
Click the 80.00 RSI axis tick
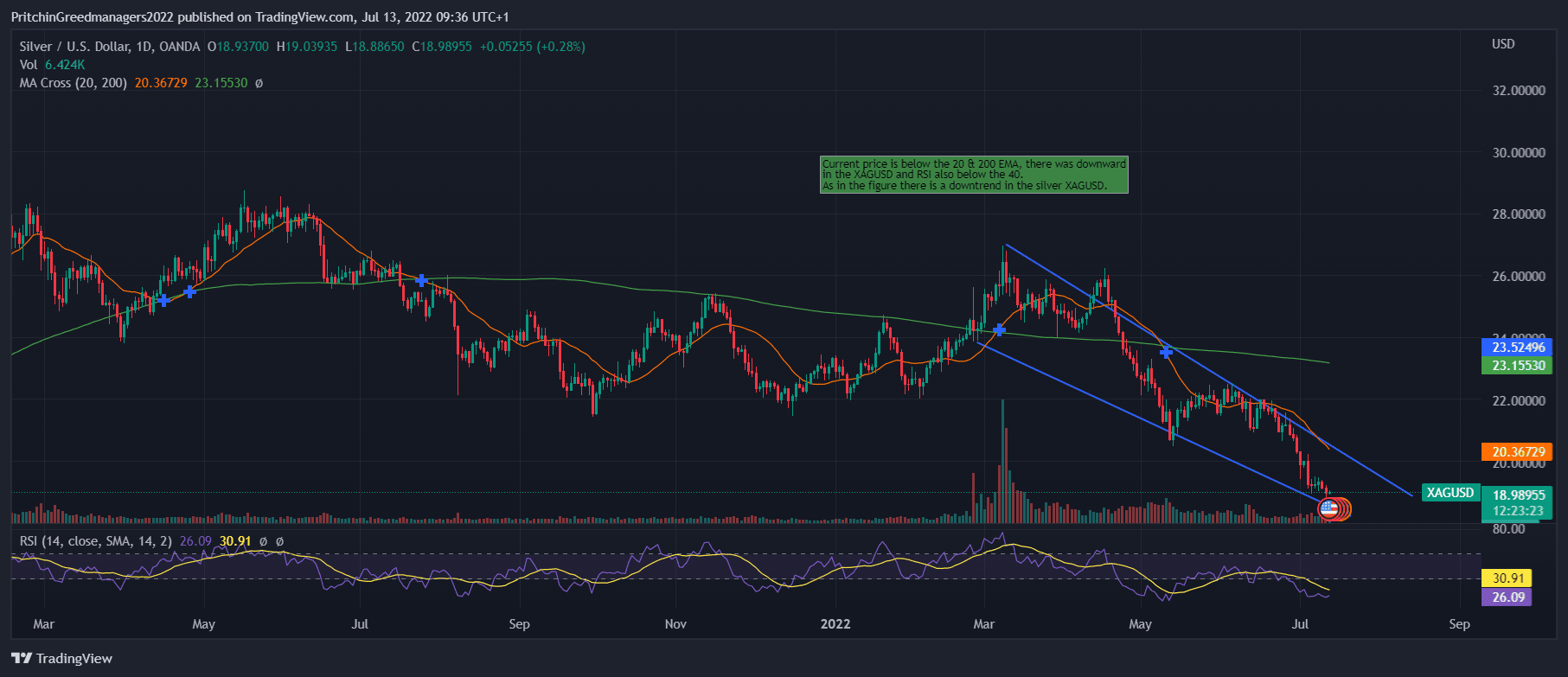click(1508, 529)
